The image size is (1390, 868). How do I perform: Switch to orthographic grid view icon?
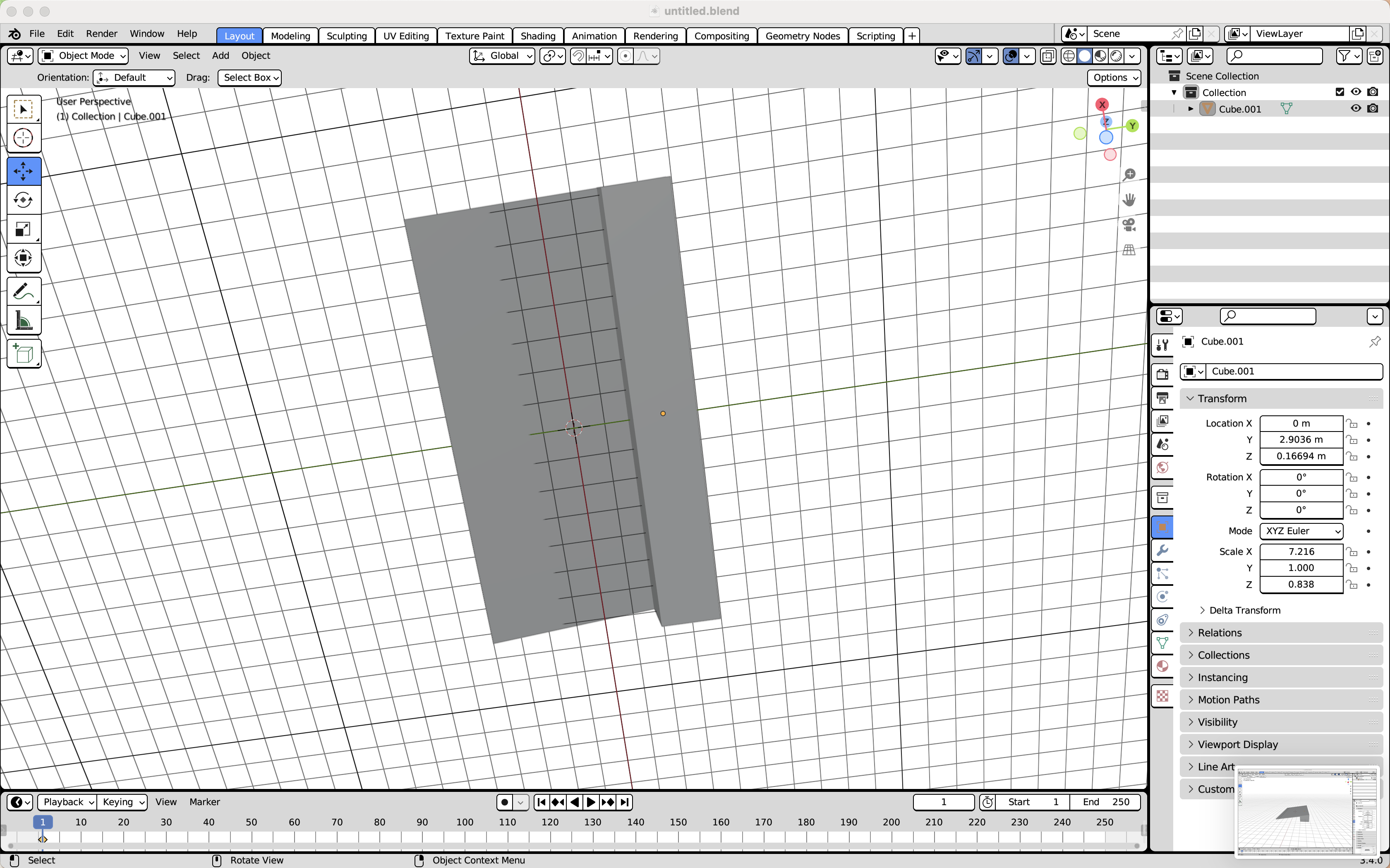point(1129,250)
